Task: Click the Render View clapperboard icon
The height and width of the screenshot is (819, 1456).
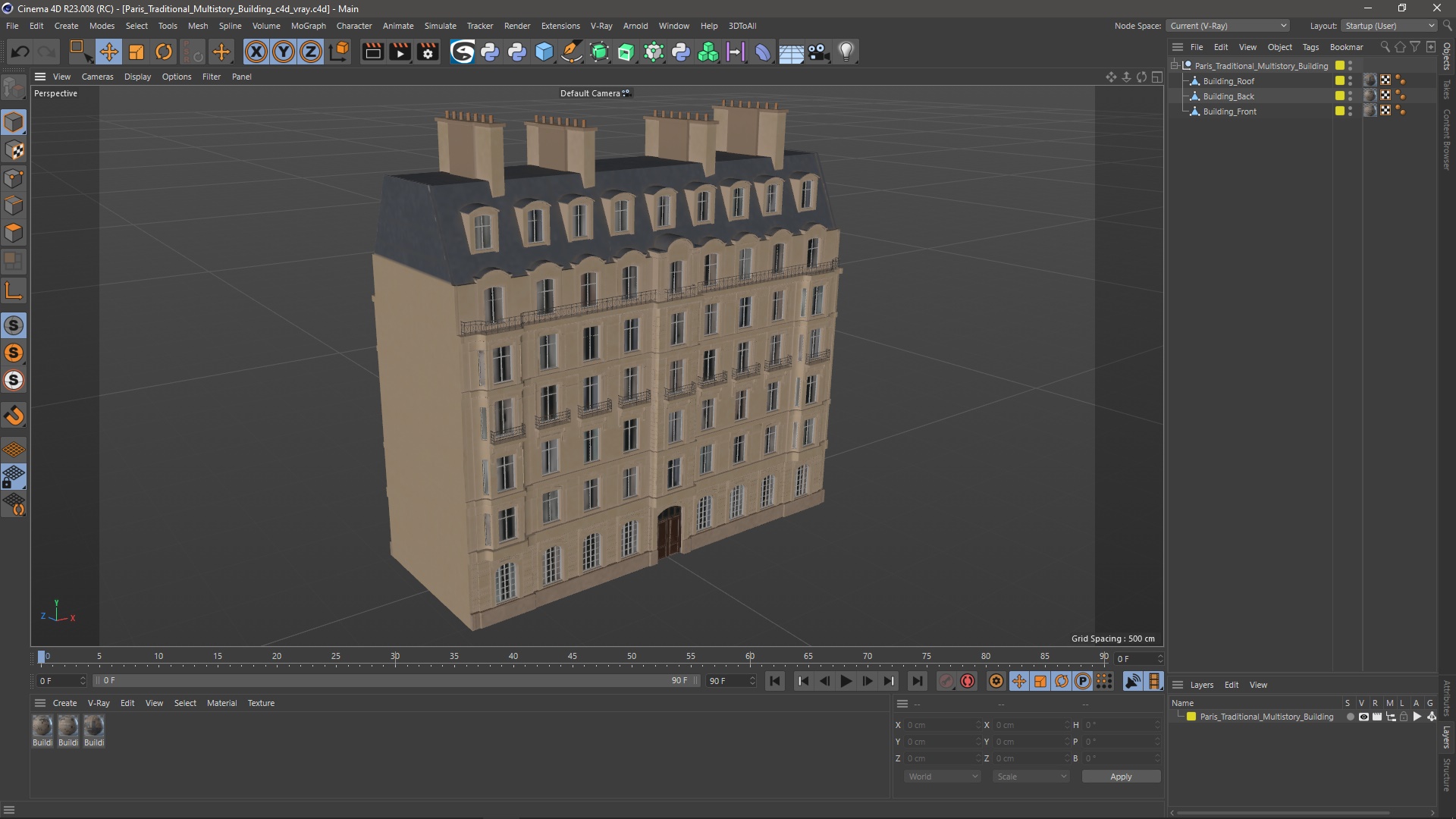Action: click(x=372, y=52)
